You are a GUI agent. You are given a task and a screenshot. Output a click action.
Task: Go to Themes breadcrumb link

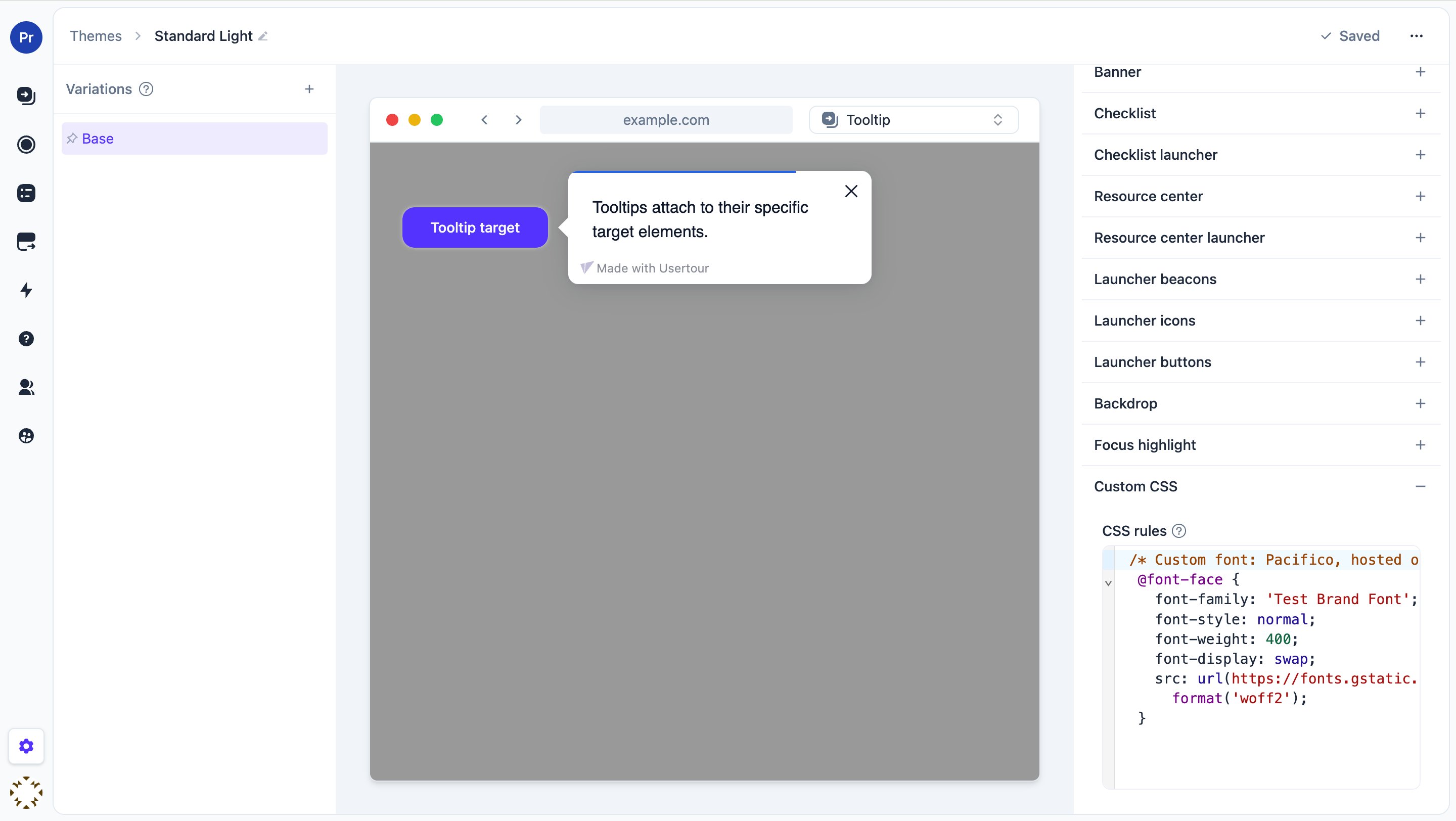(x=96, y=36)
